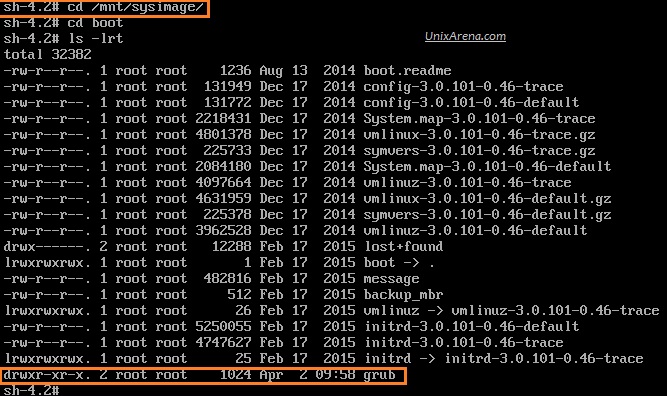Click file size 12288
Screen dimensions: 667x396
[231, 247]
